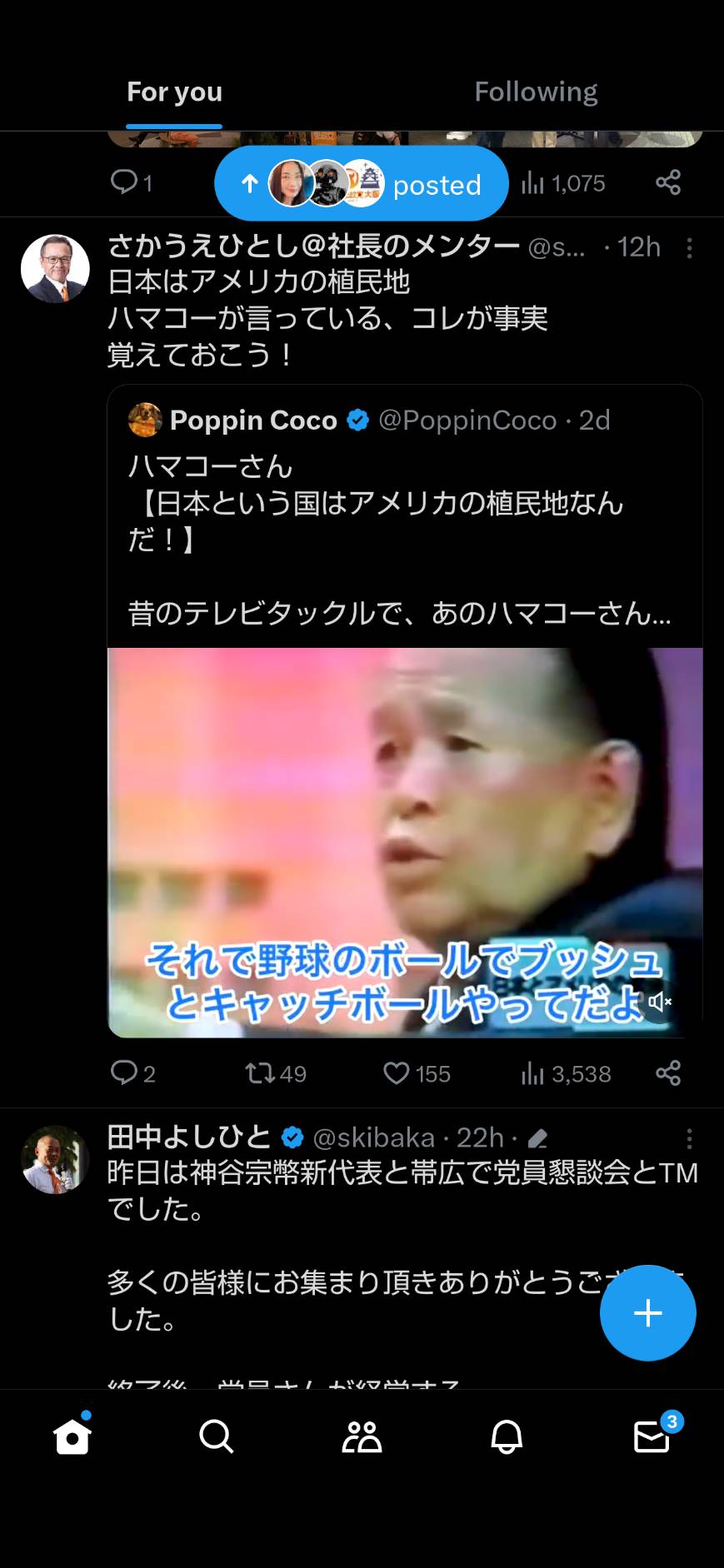This screenshot has height=1568, width=724.
Task: Open the Notifications bell
Action: point(507,1436)
